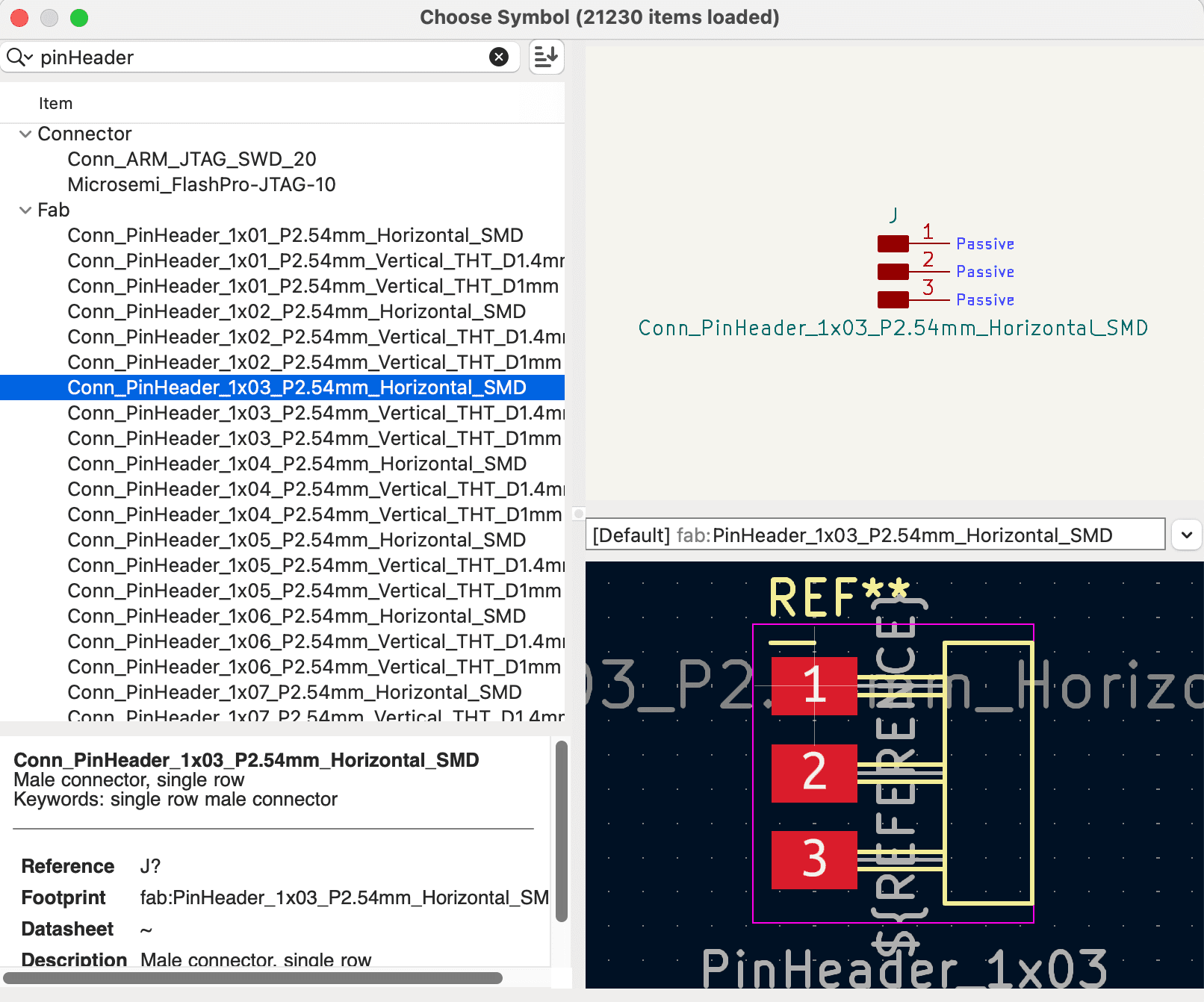
Task: Collapse the Fab library group
Action: tap(25, 210)
